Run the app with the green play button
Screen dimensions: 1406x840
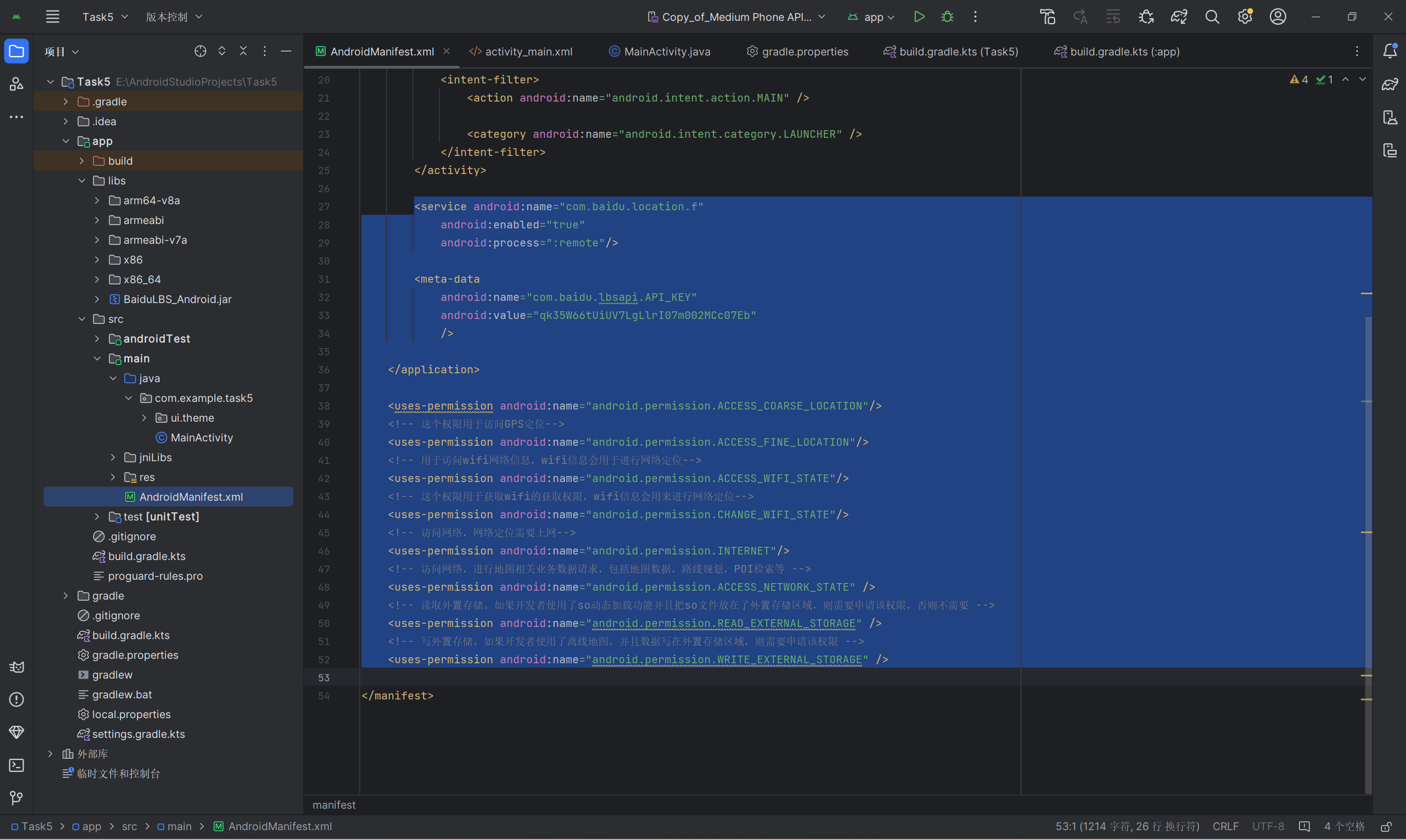coord(918,17)
